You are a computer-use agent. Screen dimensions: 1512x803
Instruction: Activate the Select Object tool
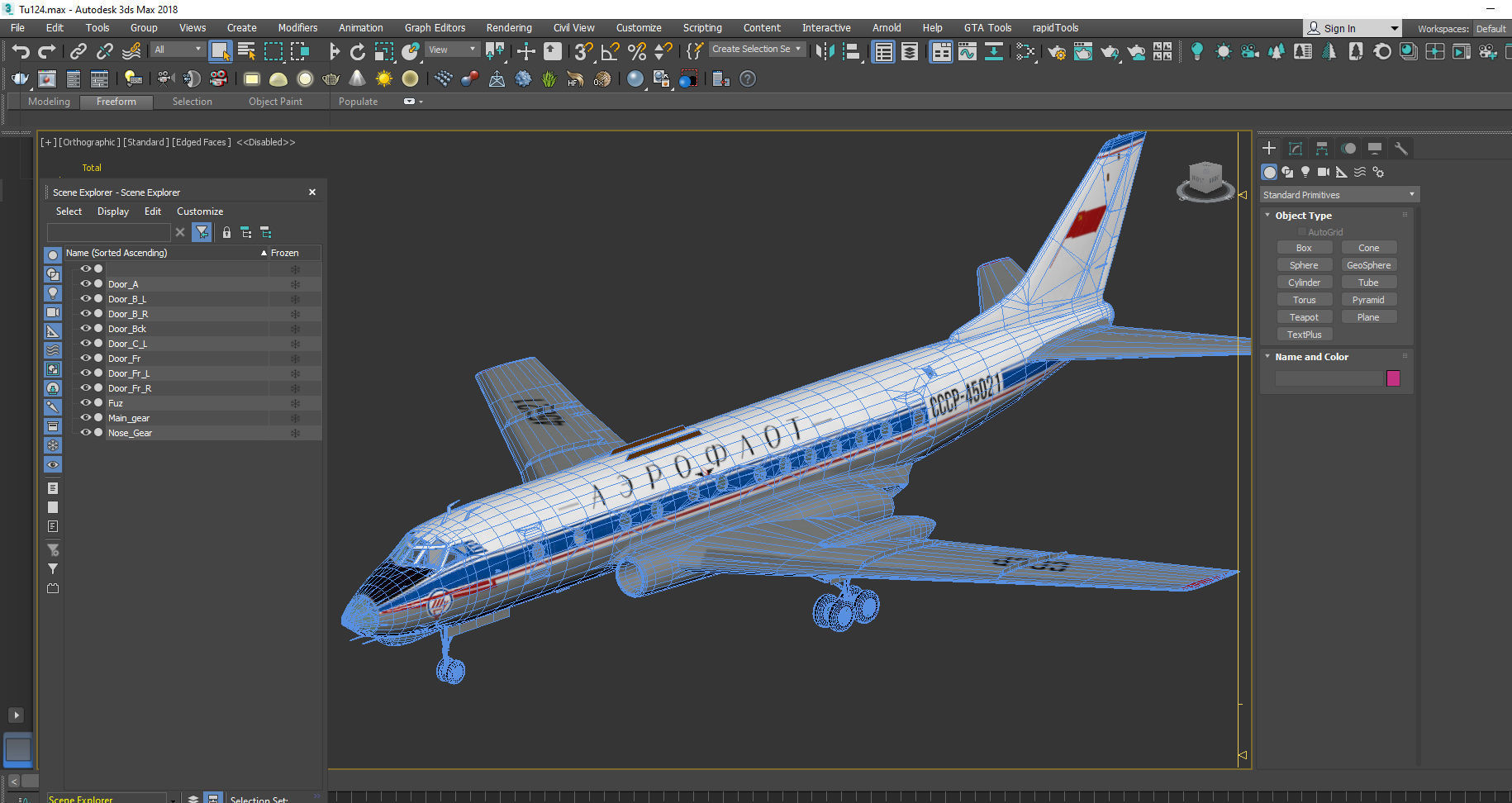[220, 51]
